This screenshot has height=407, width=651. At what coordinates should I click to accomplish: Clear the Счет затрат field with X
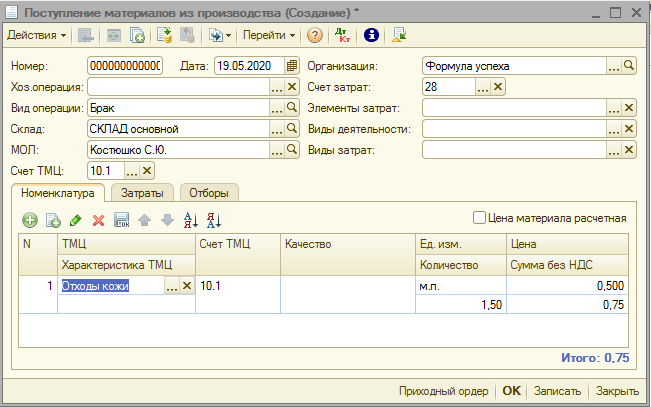(x=499, y=87)
